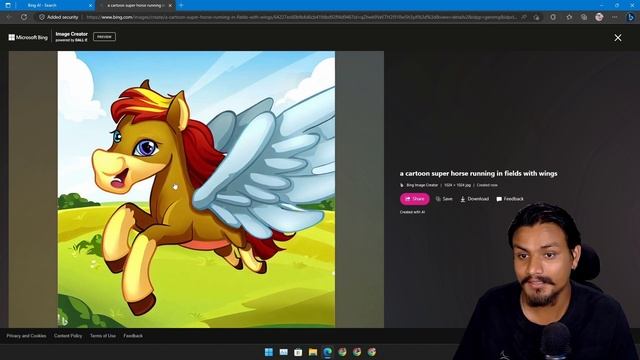This screenshot has height=360, width=640.
Task: Click the Microsoft Bing logo
Action: pyautogui.click(x=28, y=37)
